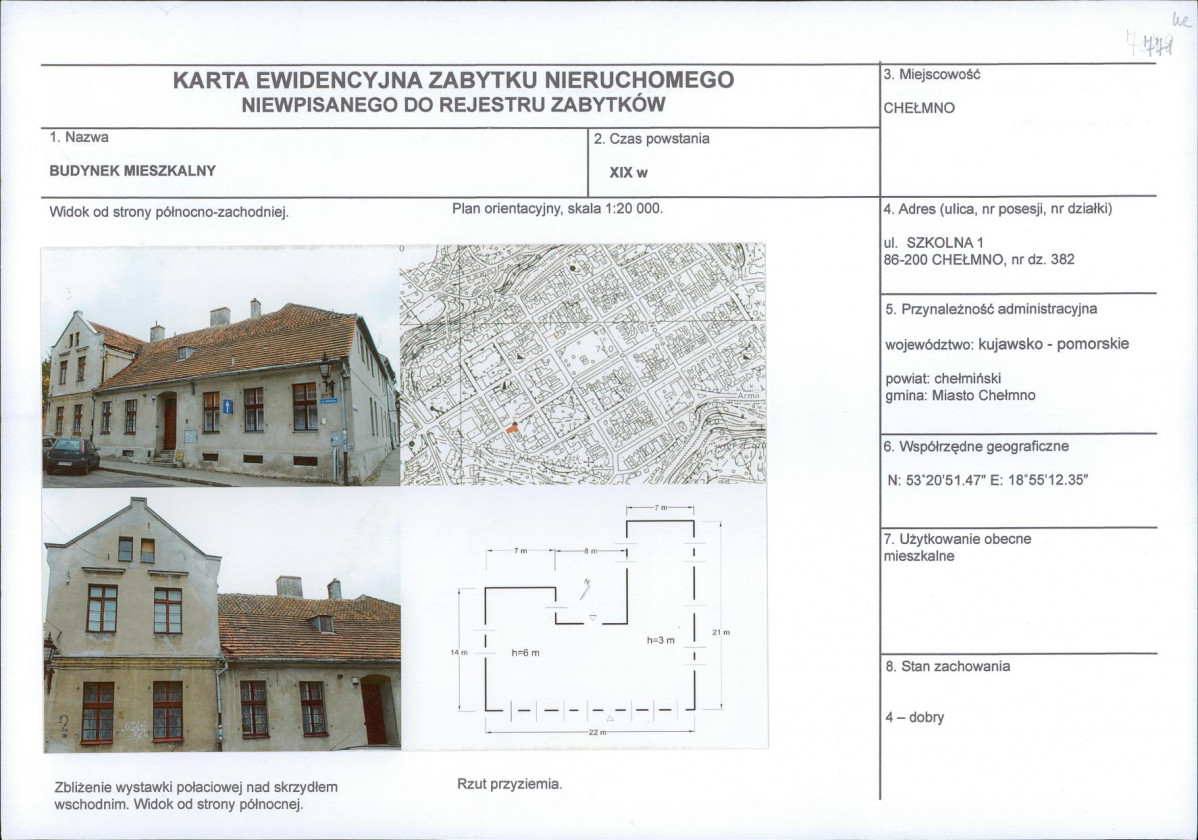The image size is (1198, 840).
Task: Click the ground floor plan drawing
Action: tap(590, 625)
